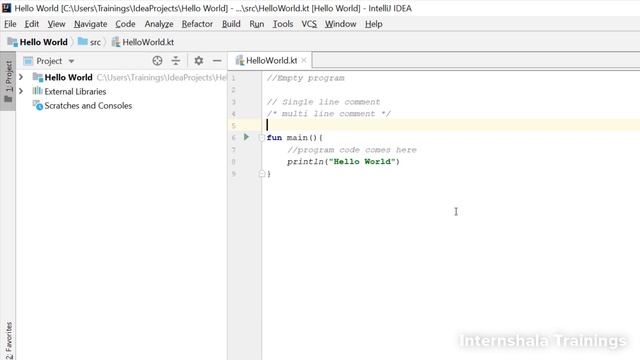This screenshot has height=360, width=640.
Task: Open the Build menu
Action: coord(231,24)
